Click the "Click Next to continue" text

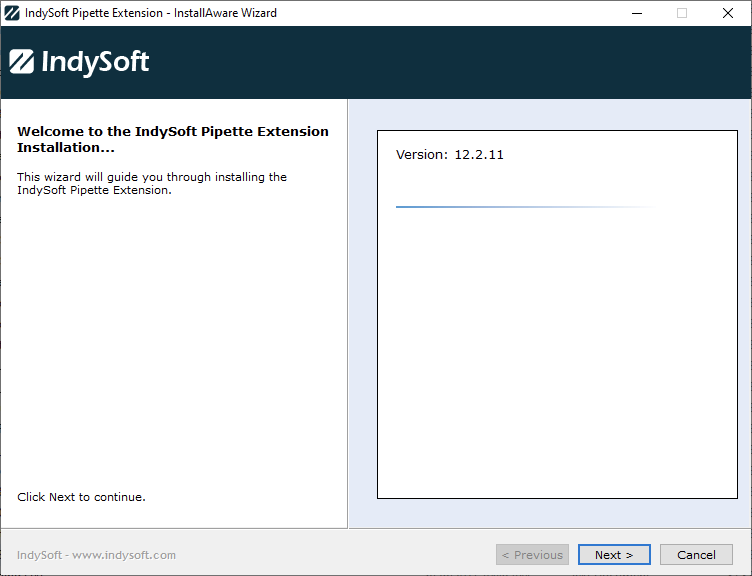pos(81,497)
